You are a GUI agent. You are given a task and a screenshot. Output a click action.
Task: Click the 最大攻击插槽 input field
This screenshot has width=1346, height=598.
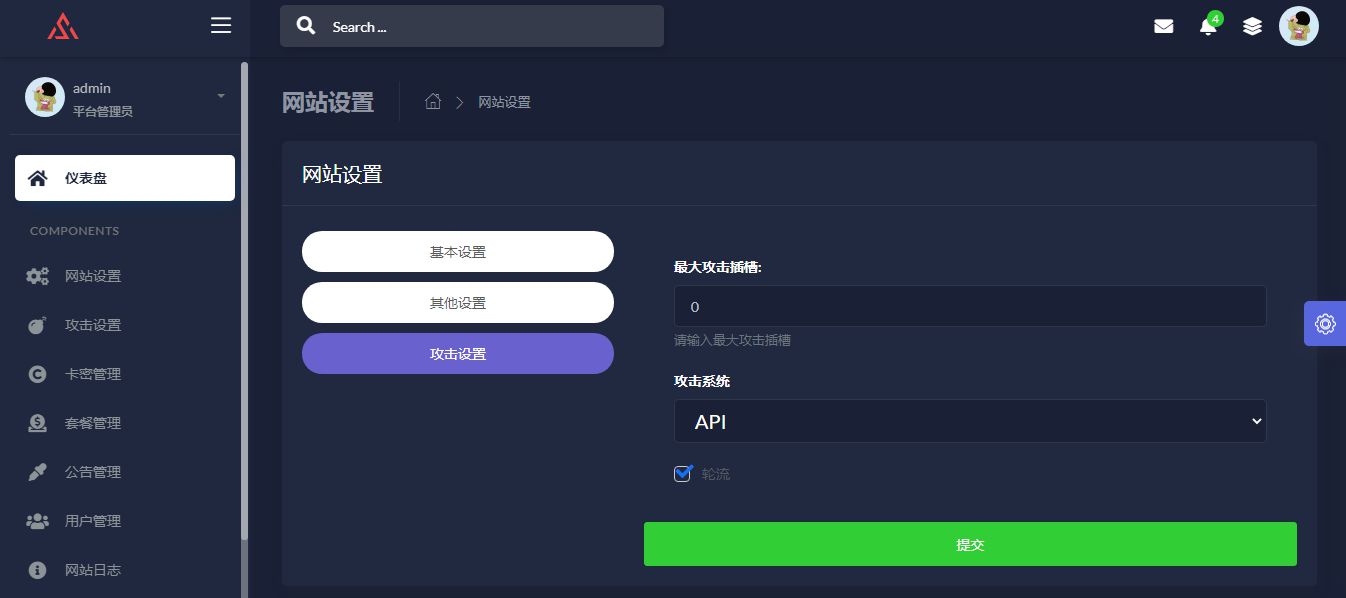[x=970, y=306]
